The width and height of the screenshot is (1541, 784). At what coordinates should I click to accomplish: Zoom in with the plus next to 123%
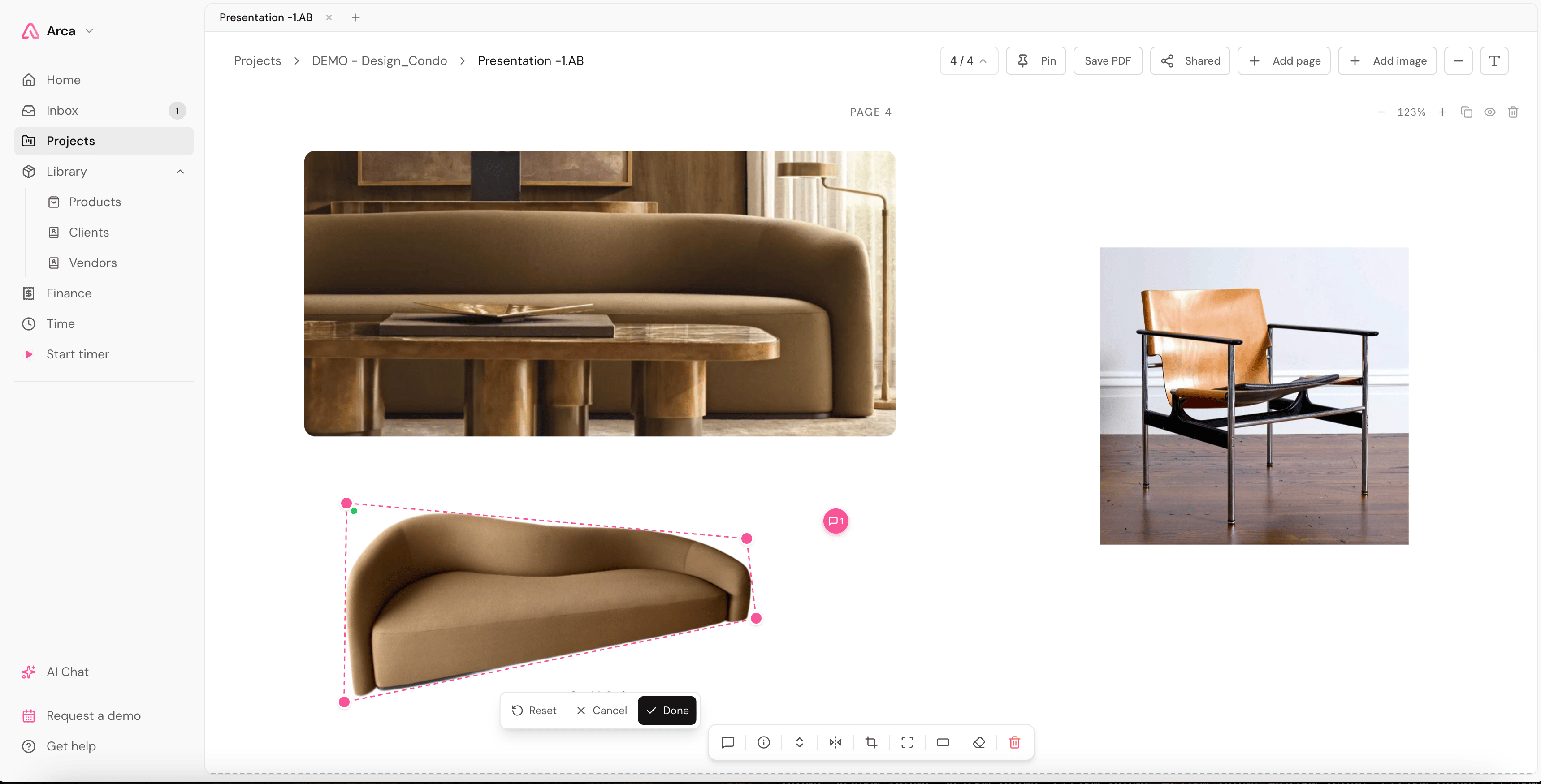1442,112
